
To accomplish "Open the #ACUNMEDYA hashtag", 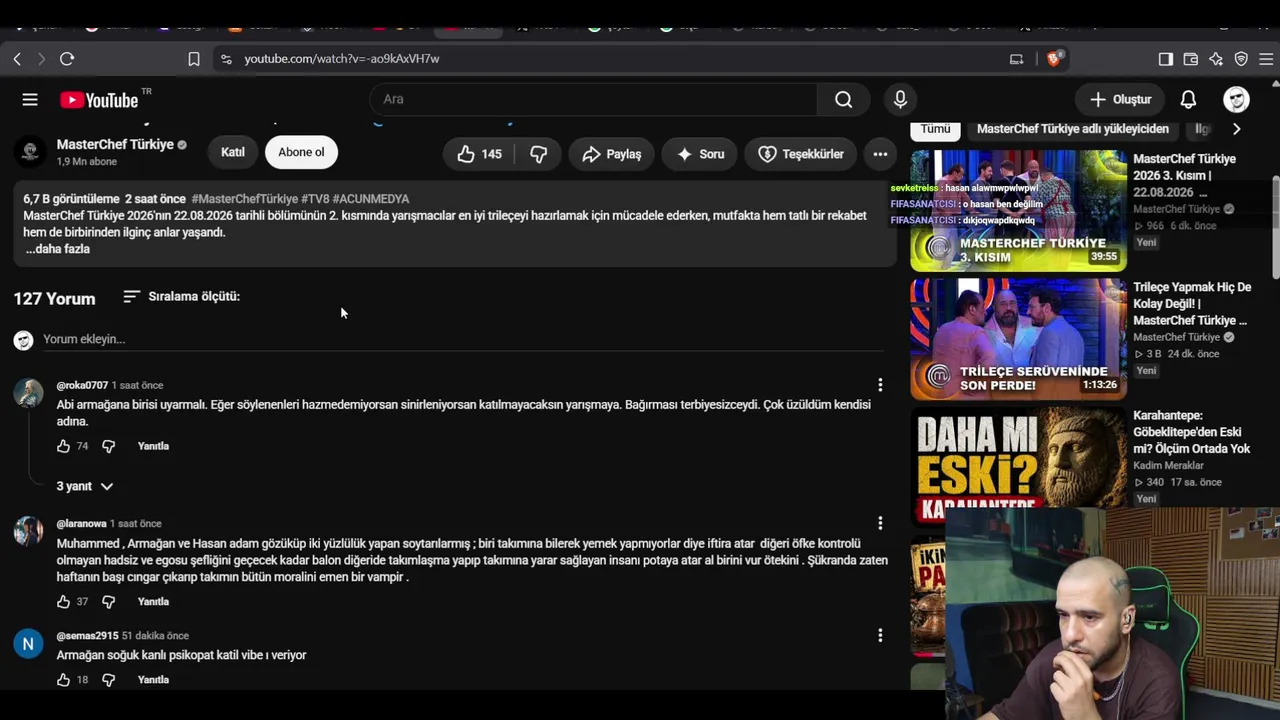I will [371, 199].
